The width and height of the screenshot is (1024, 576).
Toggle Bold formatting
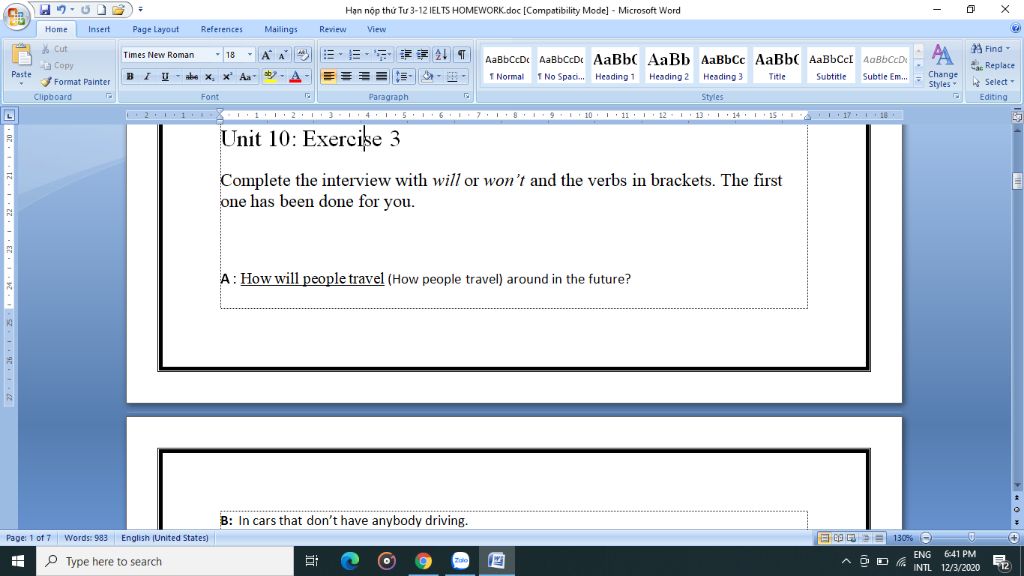[130, 76]
